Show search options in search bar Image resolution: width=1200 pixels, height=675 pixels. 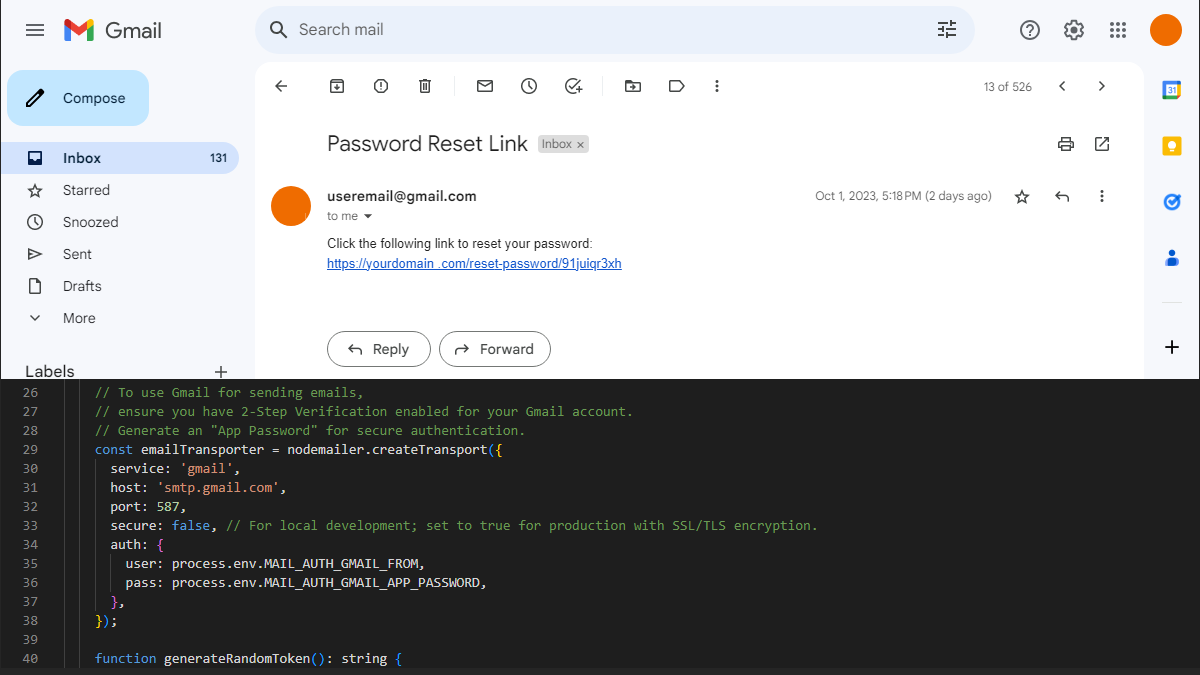947,30
